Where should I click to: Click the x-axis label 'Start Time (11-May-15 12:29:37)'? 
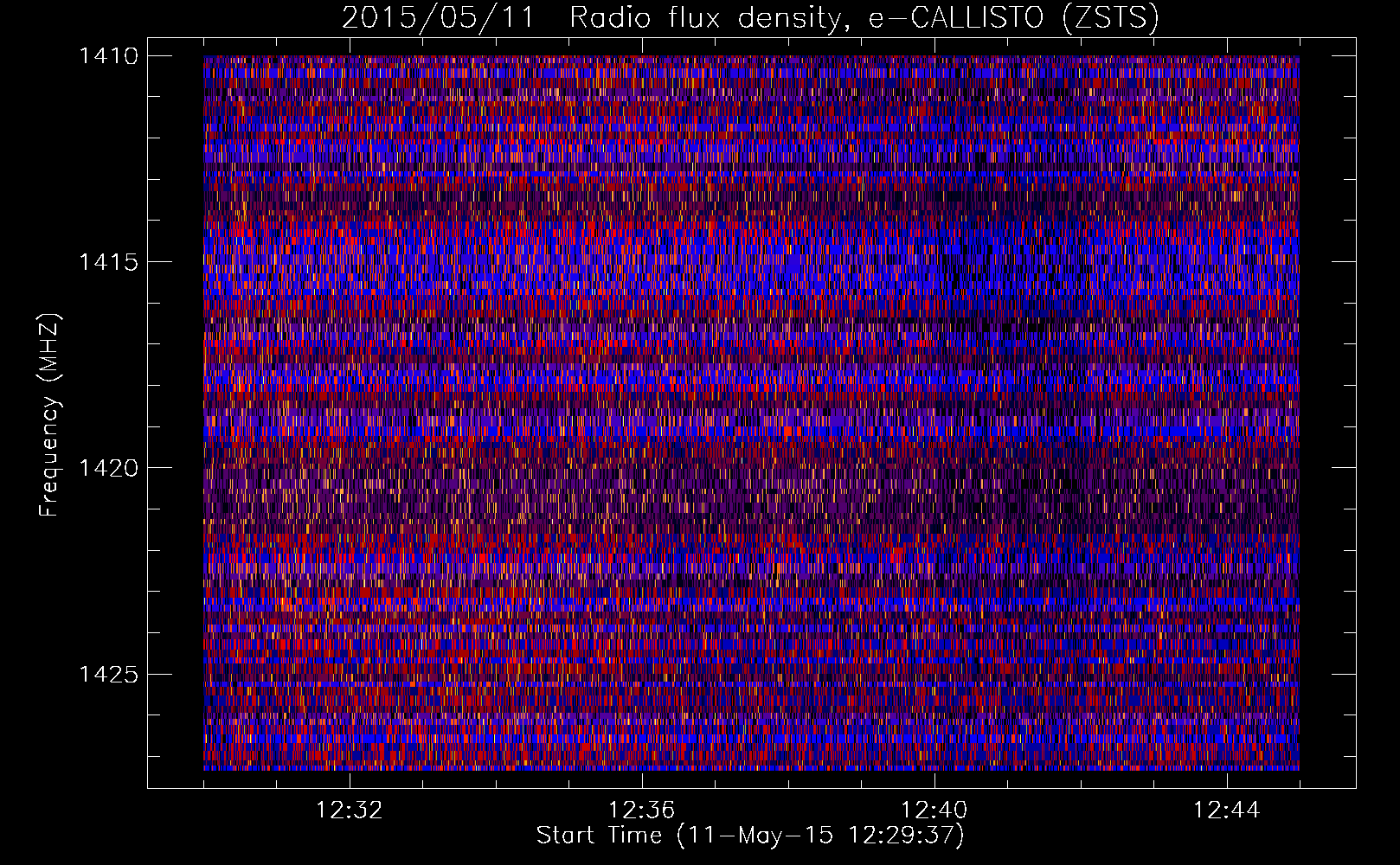[750, 836]
